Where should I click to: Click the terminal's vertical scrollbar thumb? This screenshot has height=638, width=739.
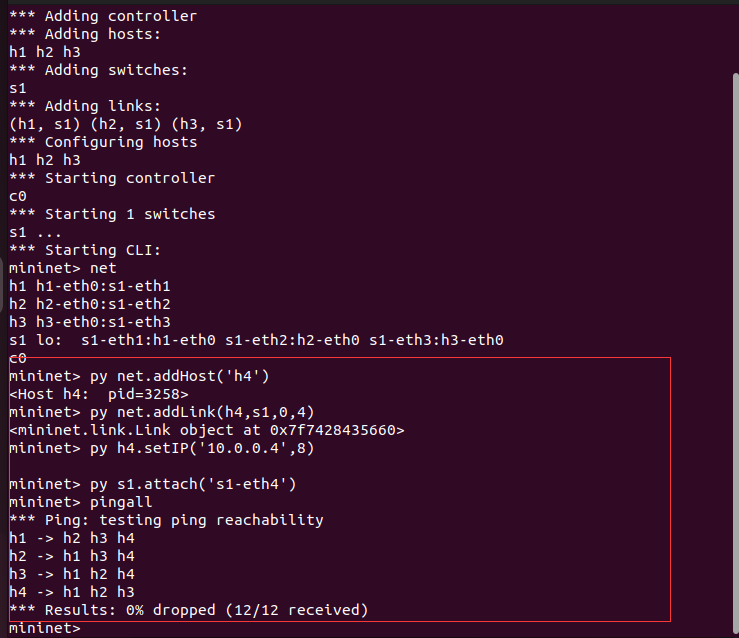click(x=733, y=340)
